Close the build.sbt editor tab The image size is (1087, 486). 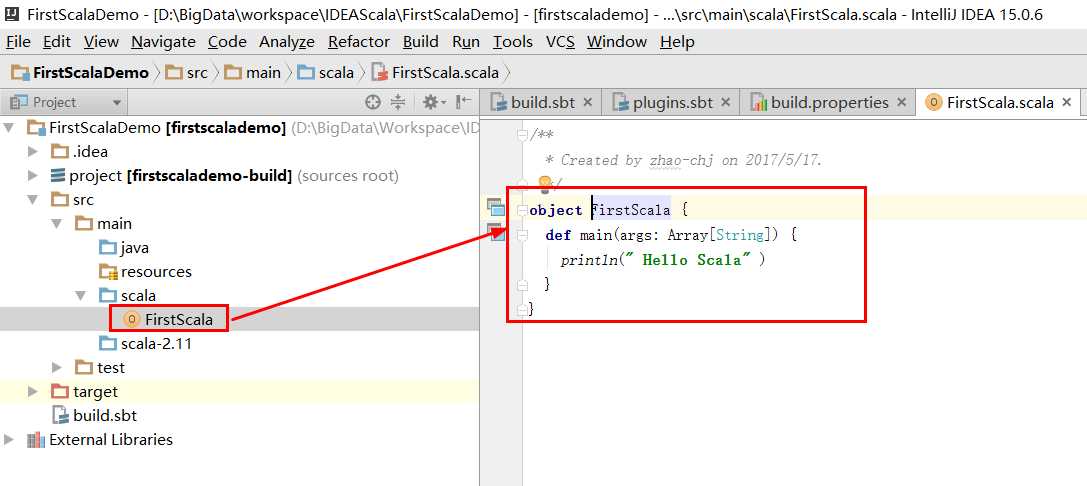pyautogui.click(x=588, y=103)
